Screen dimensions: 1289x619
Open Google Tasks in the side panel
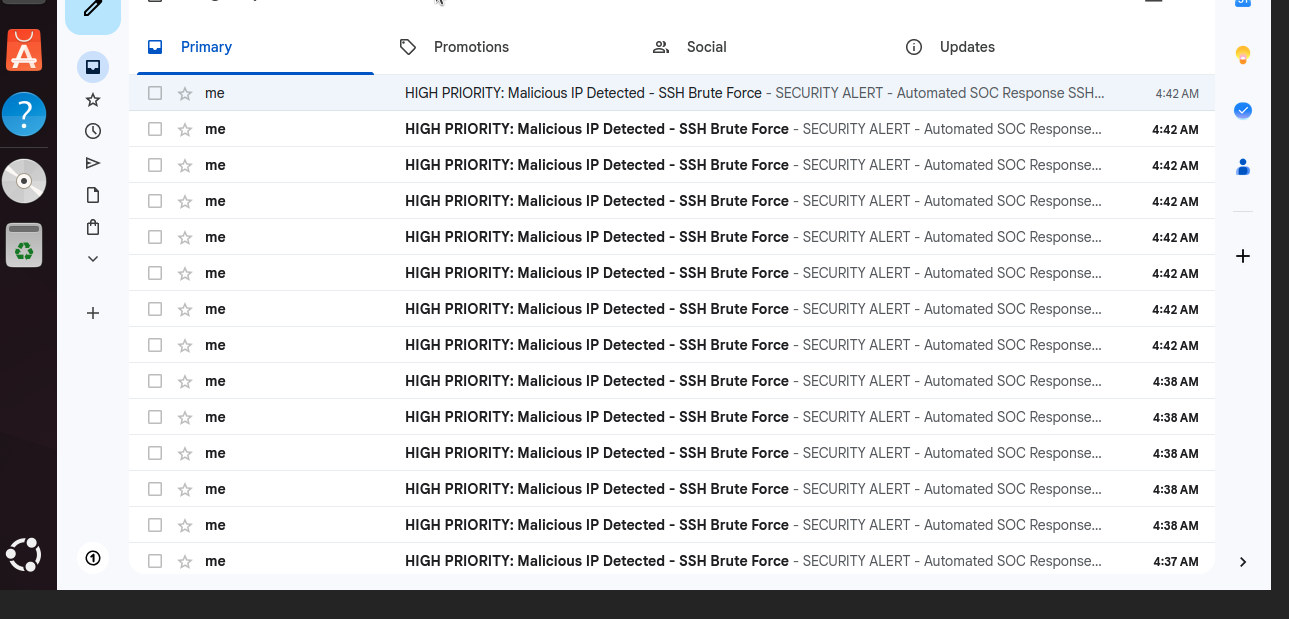pos(1243,110)
